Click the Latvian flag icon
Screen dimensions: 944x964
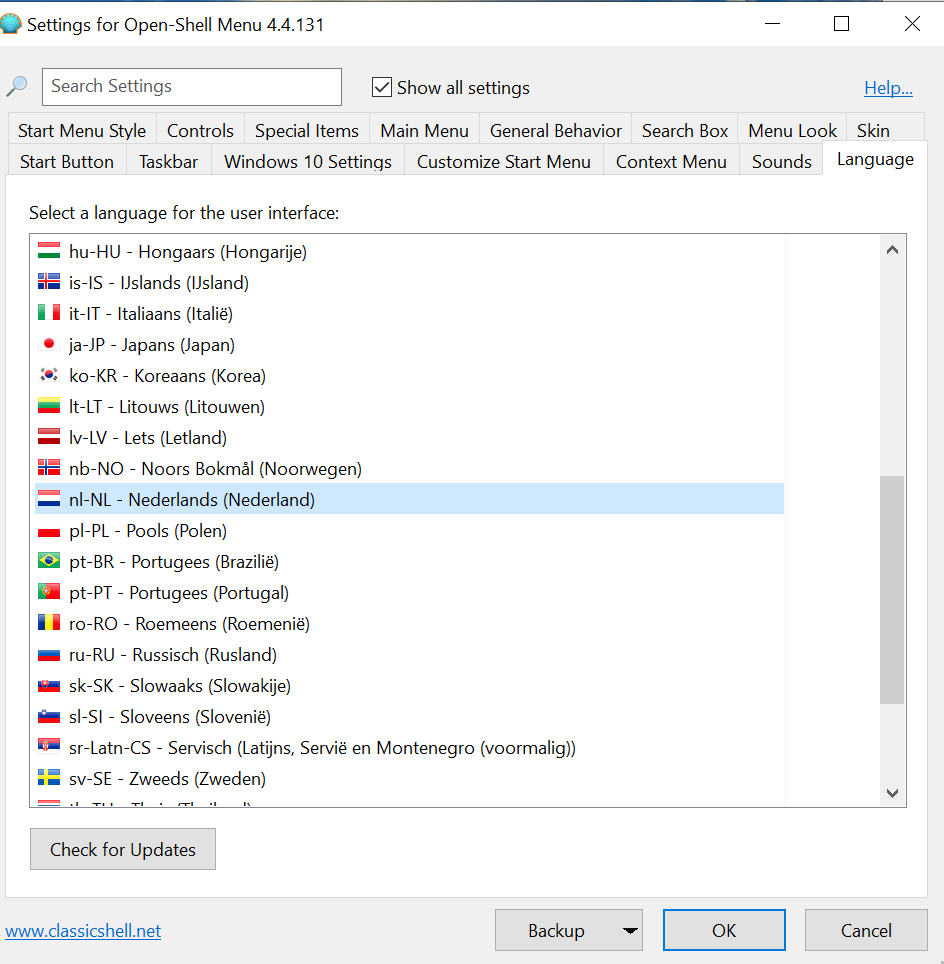pos(49,437)
